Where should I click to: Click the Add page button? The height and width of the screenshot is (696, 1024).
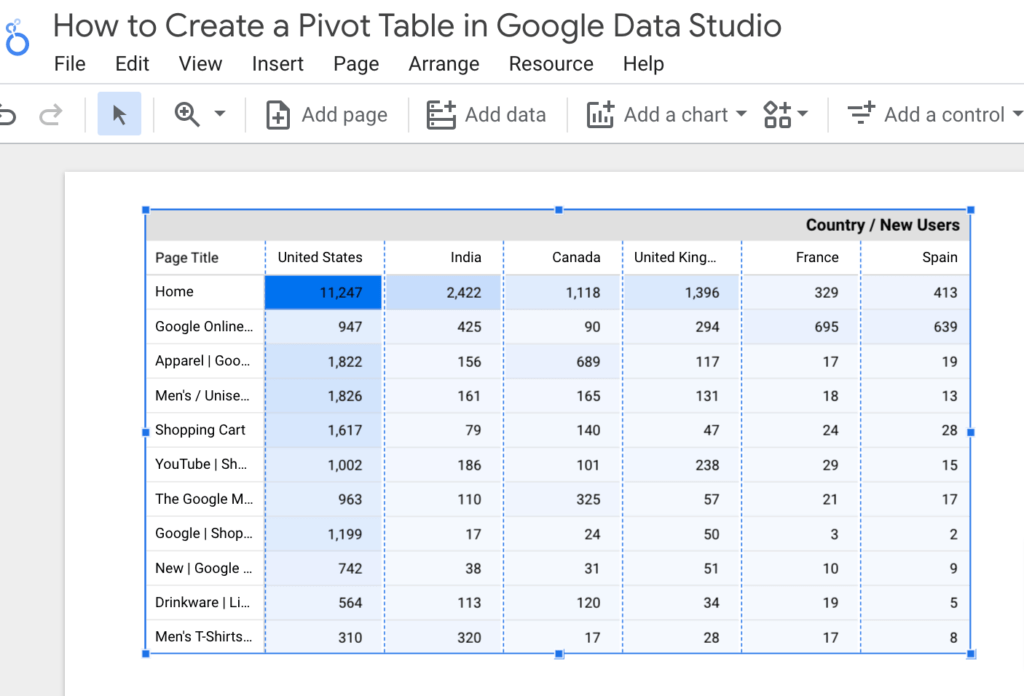tap(326, 114)
